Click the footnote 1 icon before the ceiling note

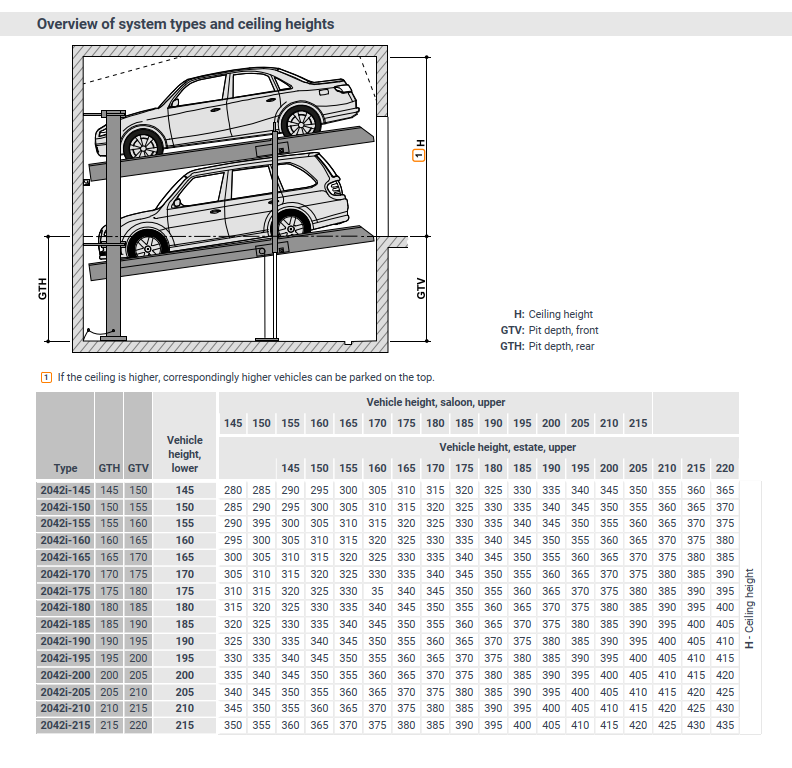[45, 377]
